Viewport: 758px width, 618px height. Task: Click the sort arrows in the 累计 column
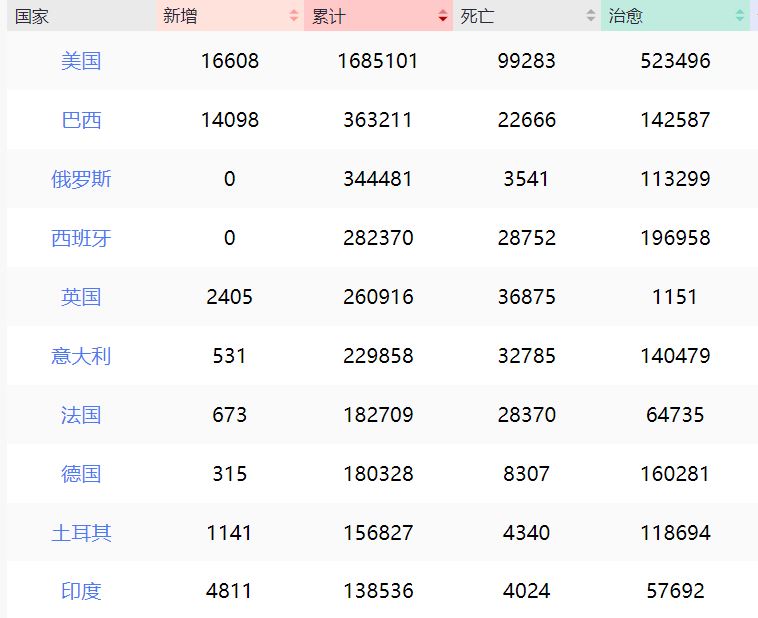point(442,16)
